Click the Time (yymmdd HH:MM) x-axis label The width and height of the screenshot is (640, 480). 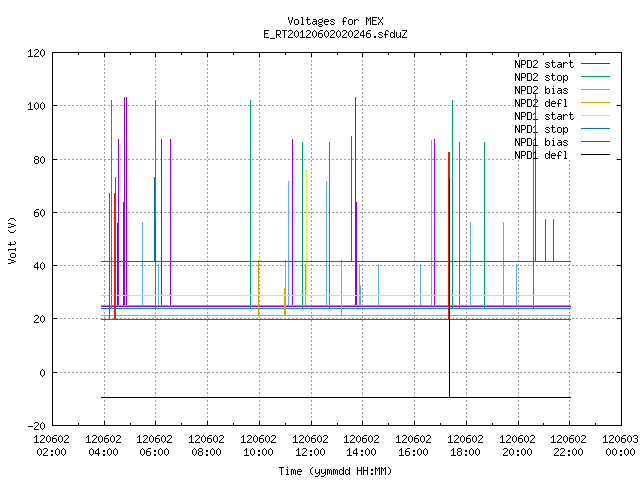pyautogui.click(x=335, y=471)
